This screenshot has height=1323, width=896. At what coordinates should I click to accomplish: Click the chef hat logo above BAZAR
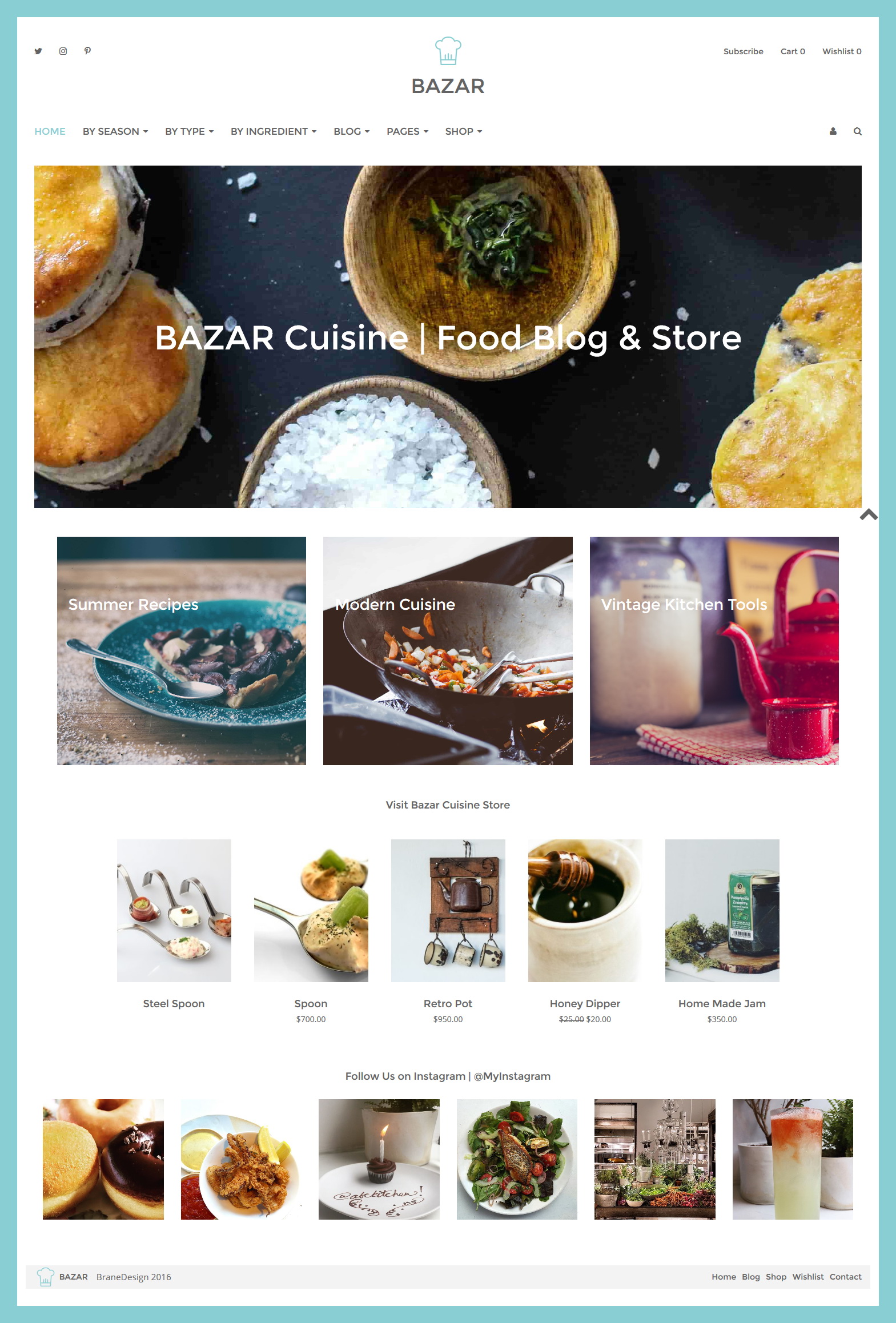pos(448,51)
